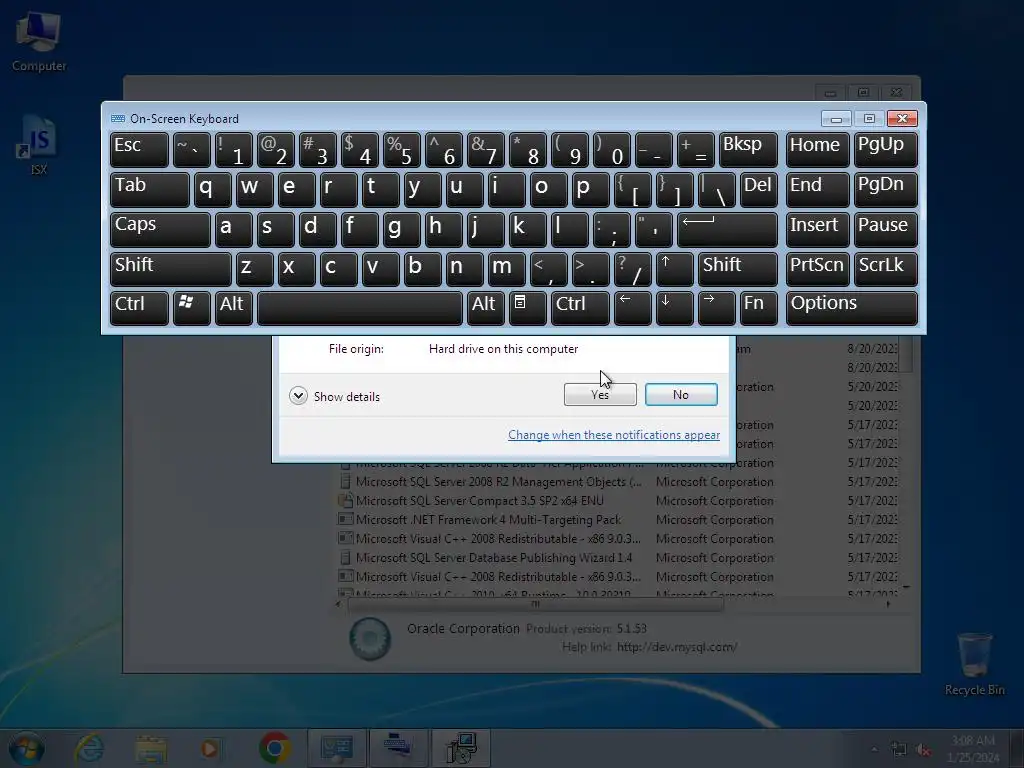Click the Esc key
This screenshot has height=768, width=1024.
[139, 150]
